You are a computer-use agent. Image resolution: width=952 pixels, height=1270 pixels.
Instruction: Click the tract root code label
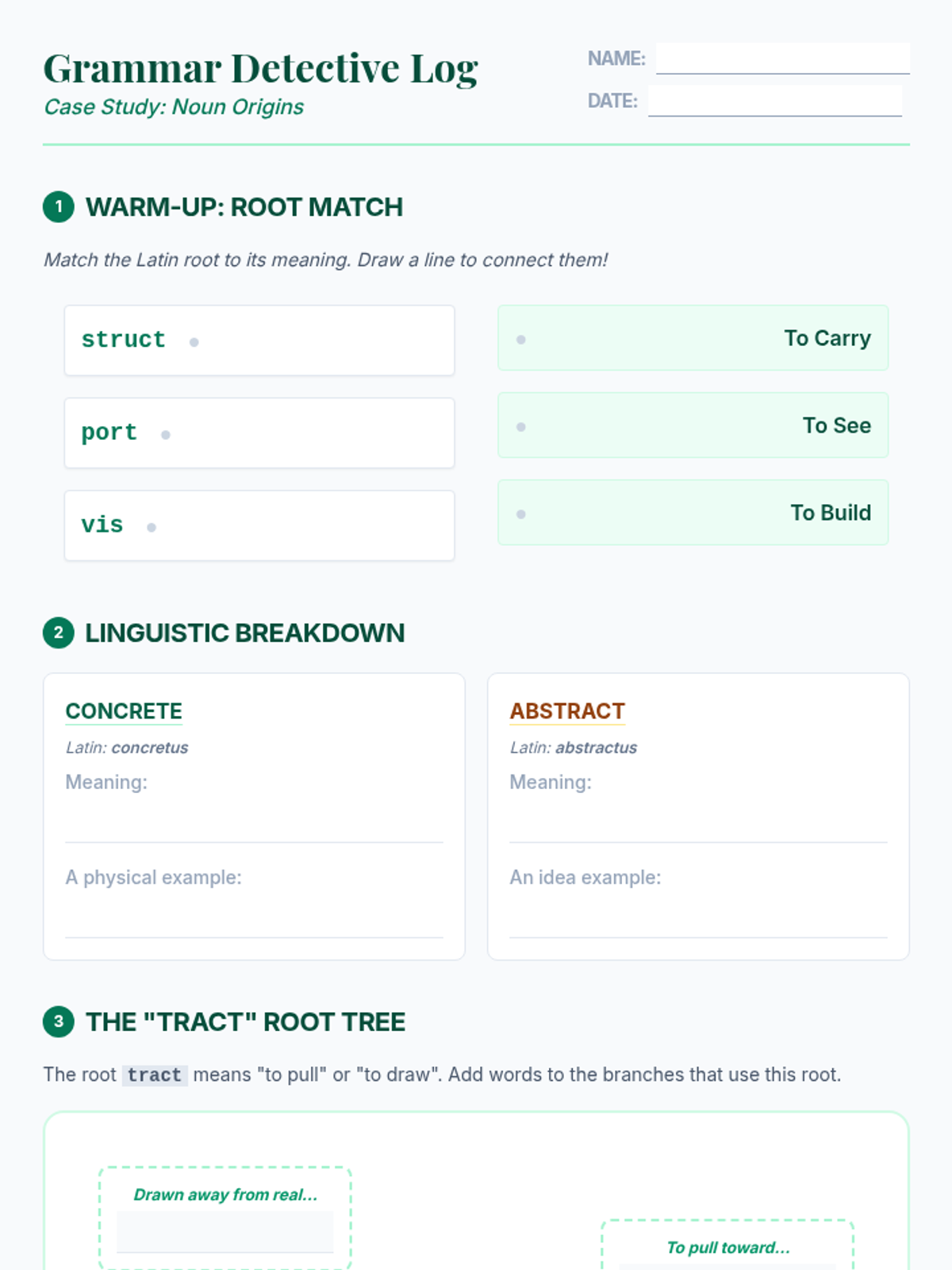(155, 1076)
